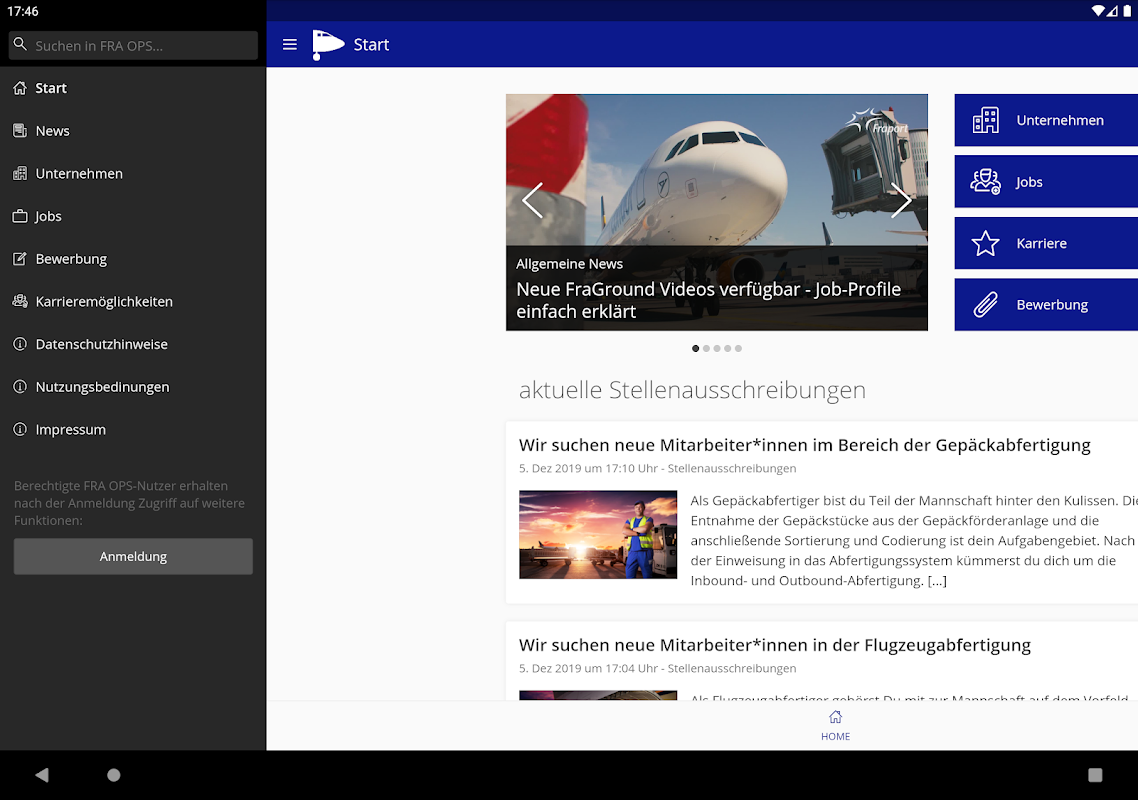The width and height of the screenshot is (1138, 800).
Task: Open Impressum in the sidebar
Action: pyautogui.click(x=133, y=429)
